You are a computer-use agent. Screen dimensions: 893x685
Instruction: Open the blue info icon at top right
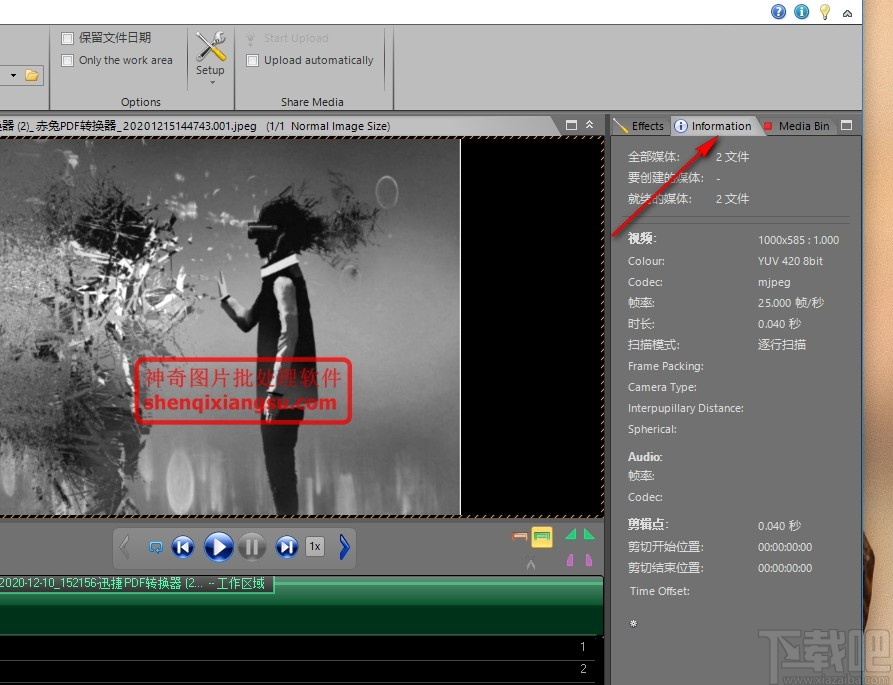point(801,11)
